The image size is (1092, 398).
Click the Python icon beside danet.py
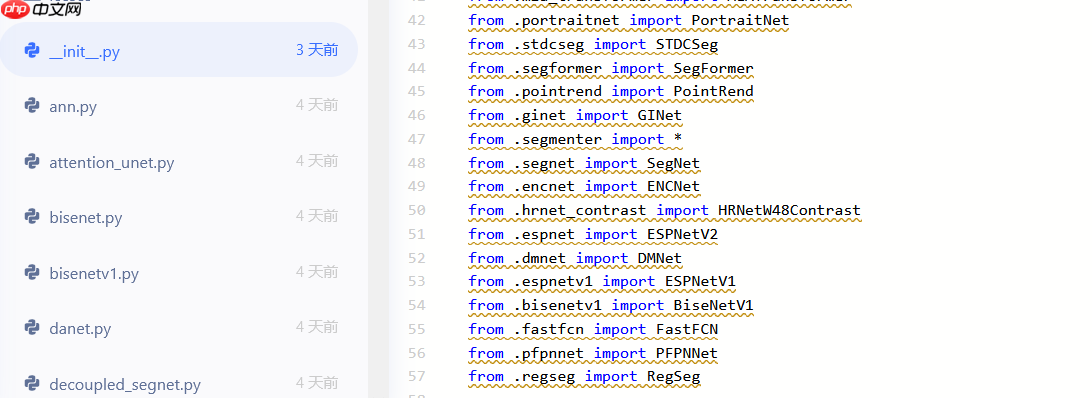pyautogui.click(x=31, y=327)
